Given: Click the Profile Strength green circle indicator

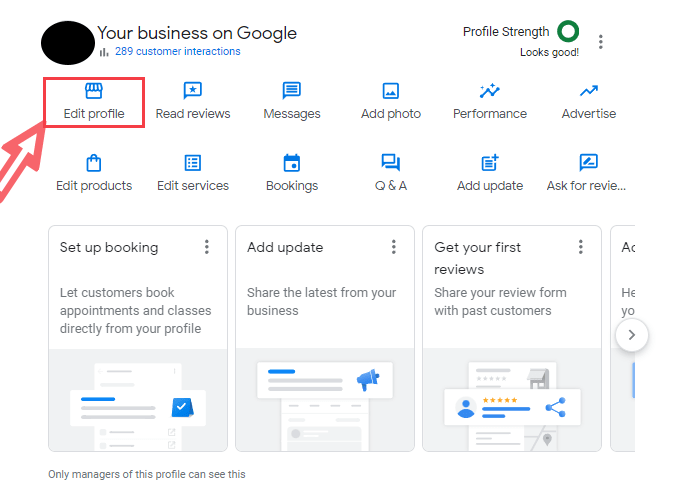Looking at the screenshot, I should [x=568, y=32].
